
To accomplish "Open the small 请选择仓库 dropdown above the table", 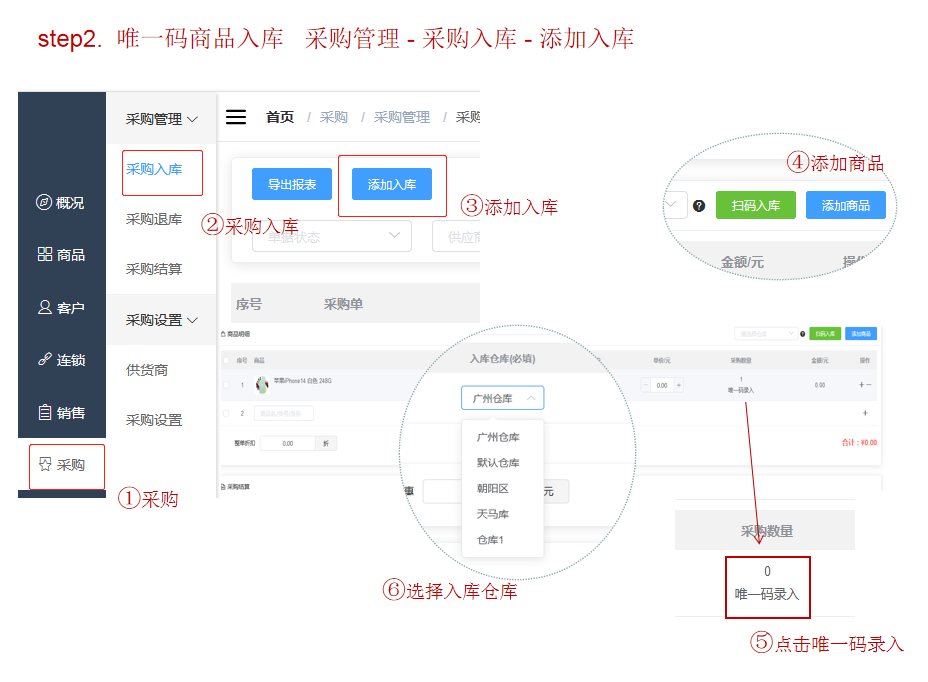I will click(766, 334).
